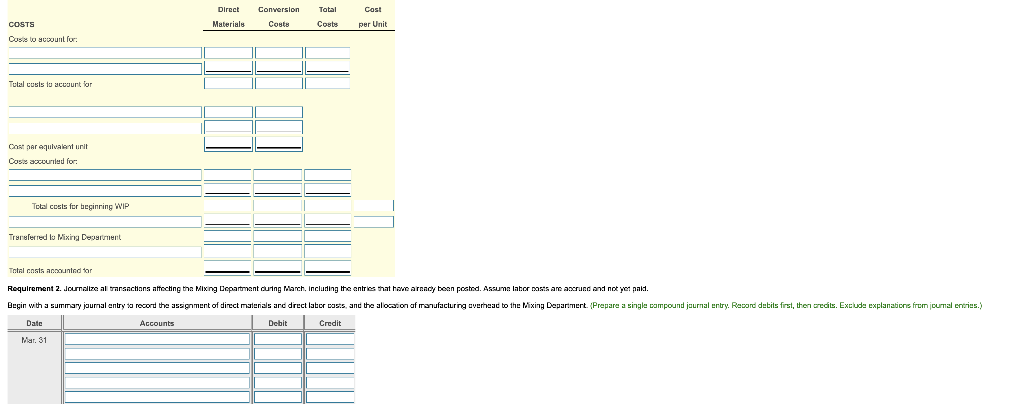Click the 'Requirement 2.' heading text

click(x=34, y=288)
